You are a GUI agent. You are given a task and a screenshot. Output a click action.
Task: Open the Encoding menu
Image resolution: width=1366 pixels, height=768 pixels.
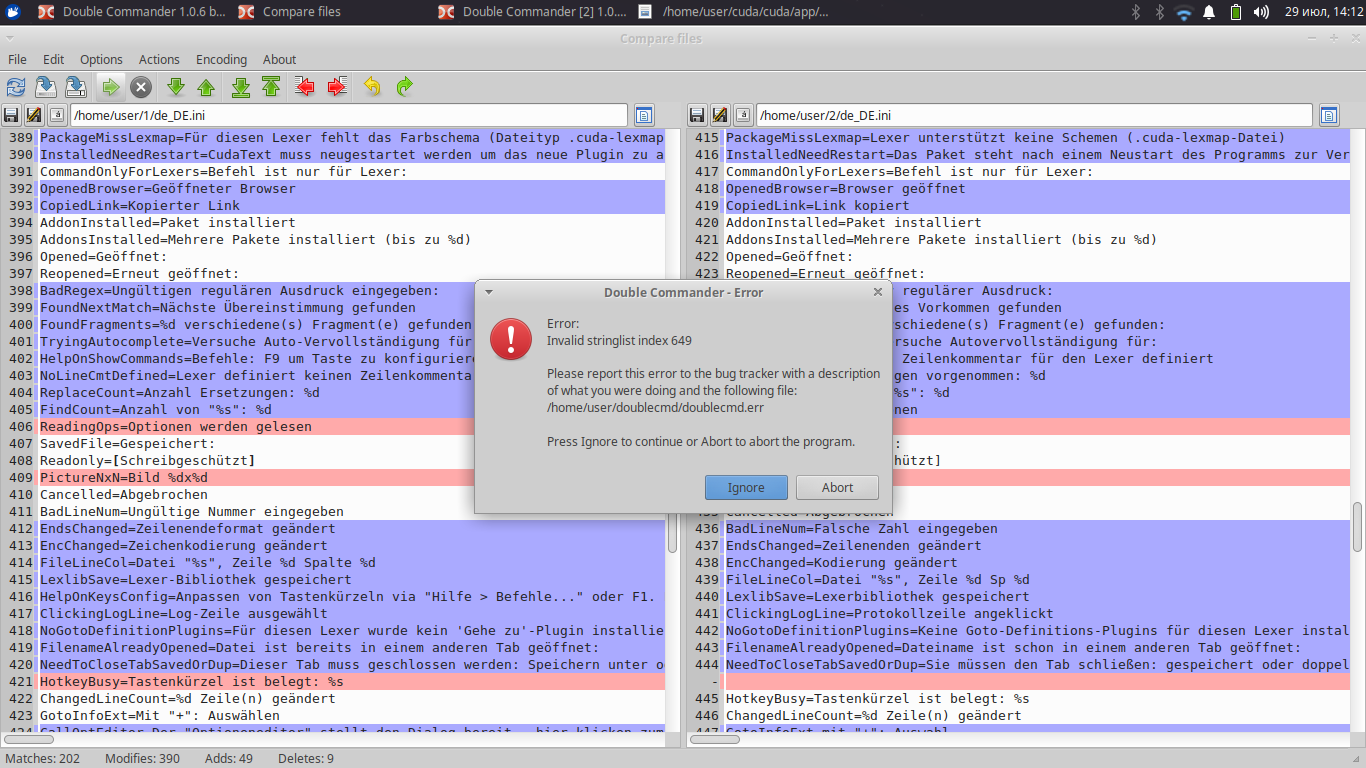pyautogui.click(x=221, y=59)
